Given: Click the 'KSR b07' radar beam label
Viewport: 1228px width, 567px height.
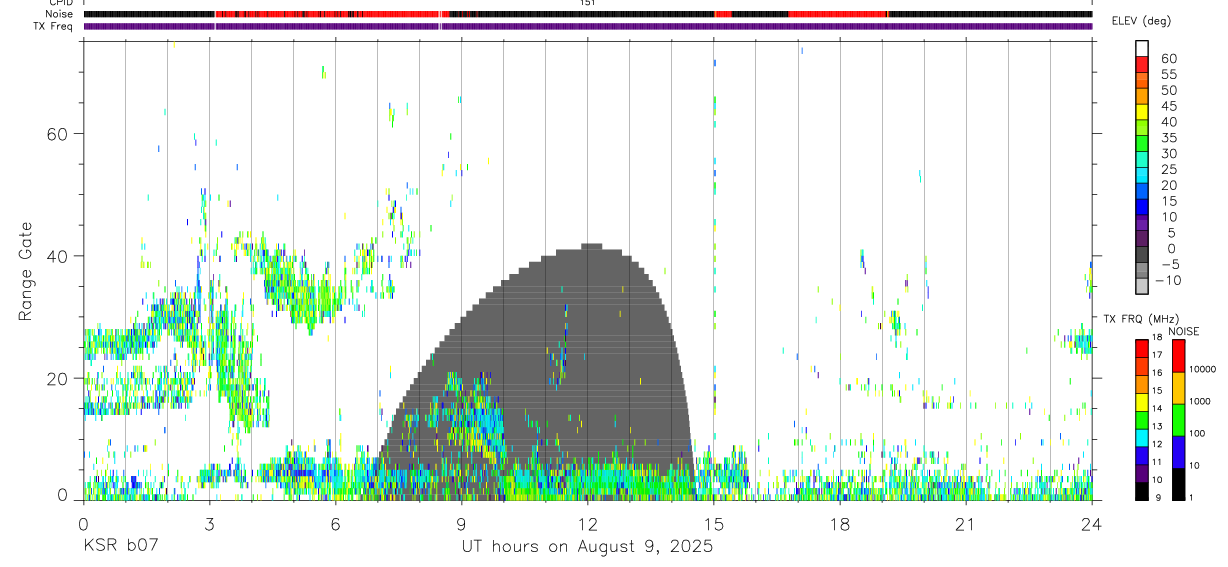Looking at the screenshot, I should click(x=120, y=546).
